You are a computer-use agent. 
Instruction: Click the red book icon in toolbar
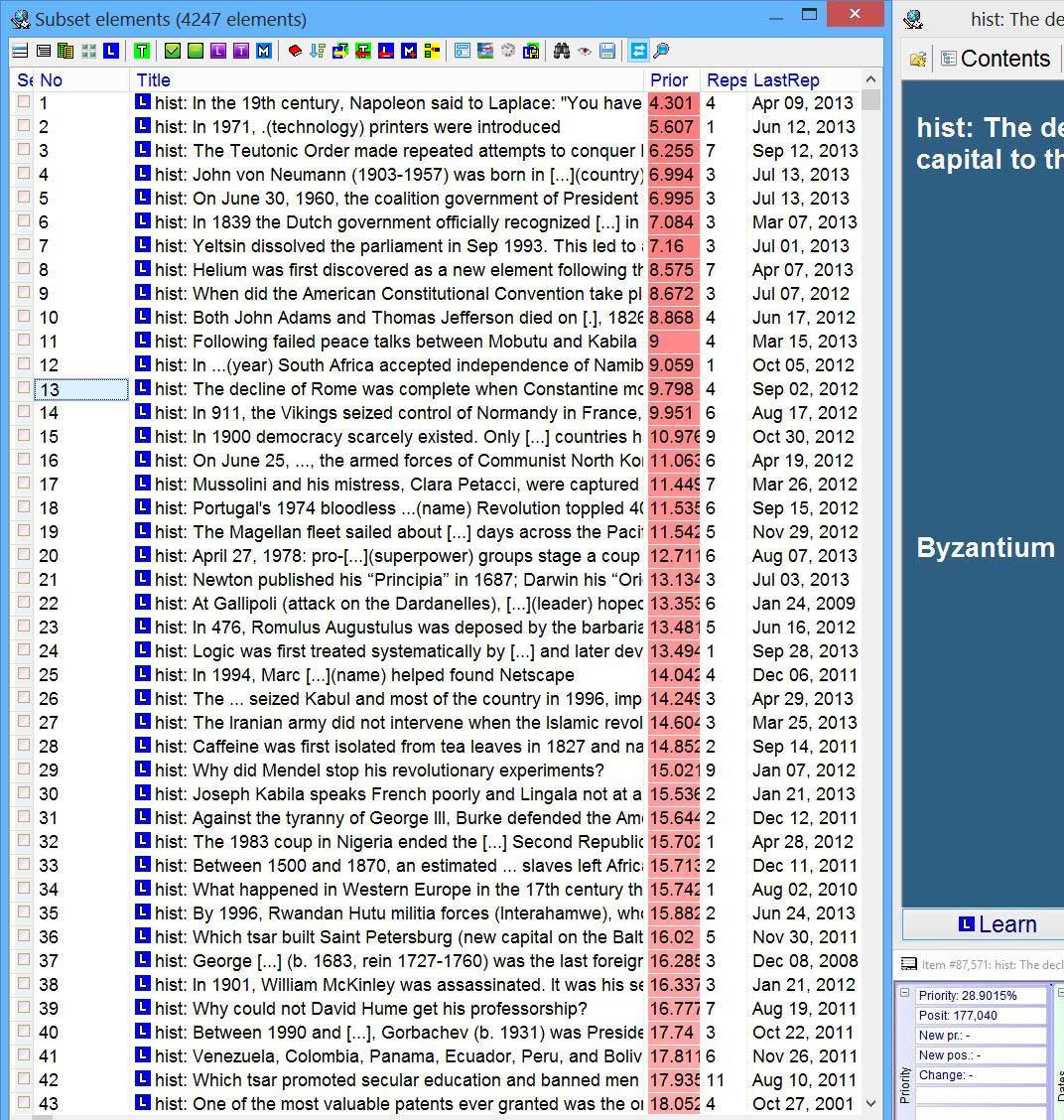coord(295,51)
